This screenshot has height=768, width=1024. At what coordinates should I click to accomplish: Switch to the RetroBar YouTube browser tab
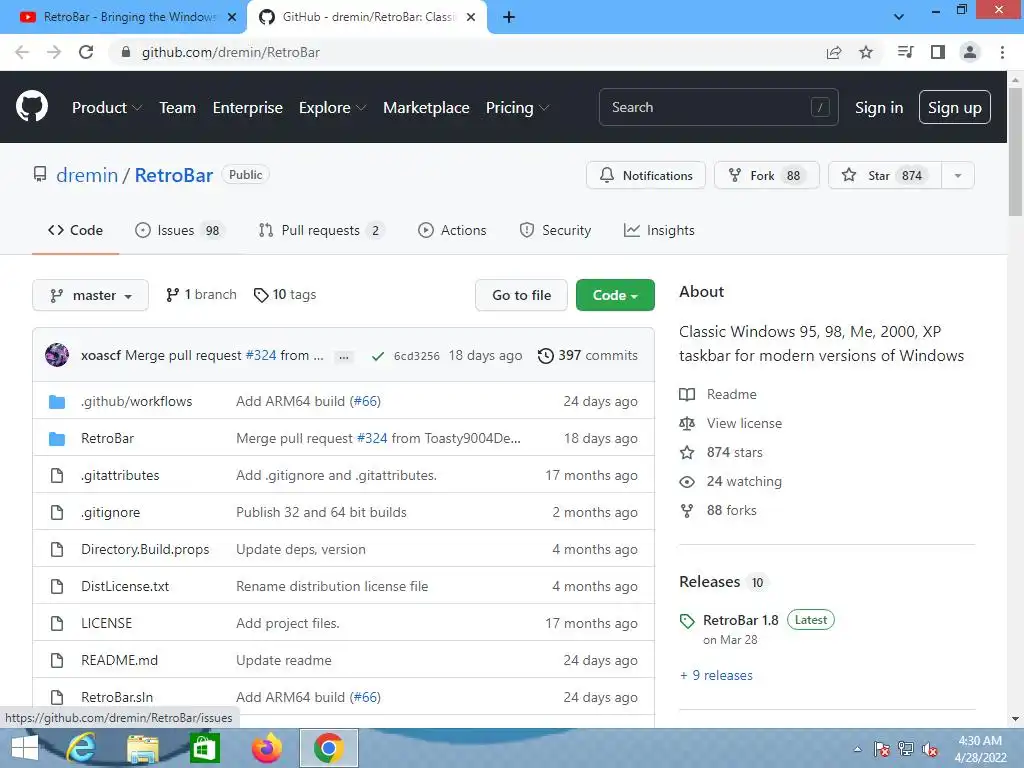[x=121, y=17]
